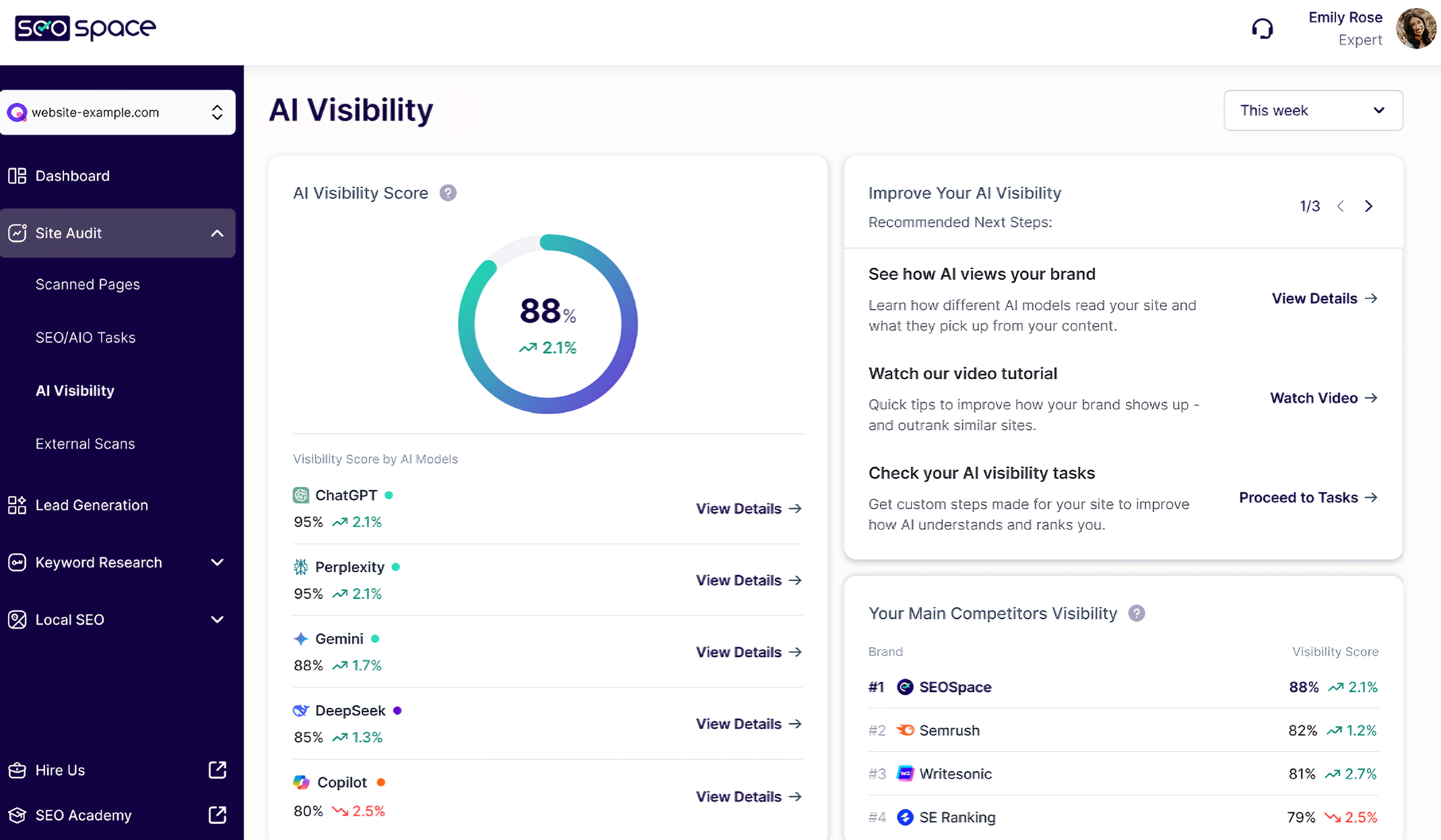Open the Hire Us external link icon
This screenshot has height=840, width=1441.
click(217, 770)
